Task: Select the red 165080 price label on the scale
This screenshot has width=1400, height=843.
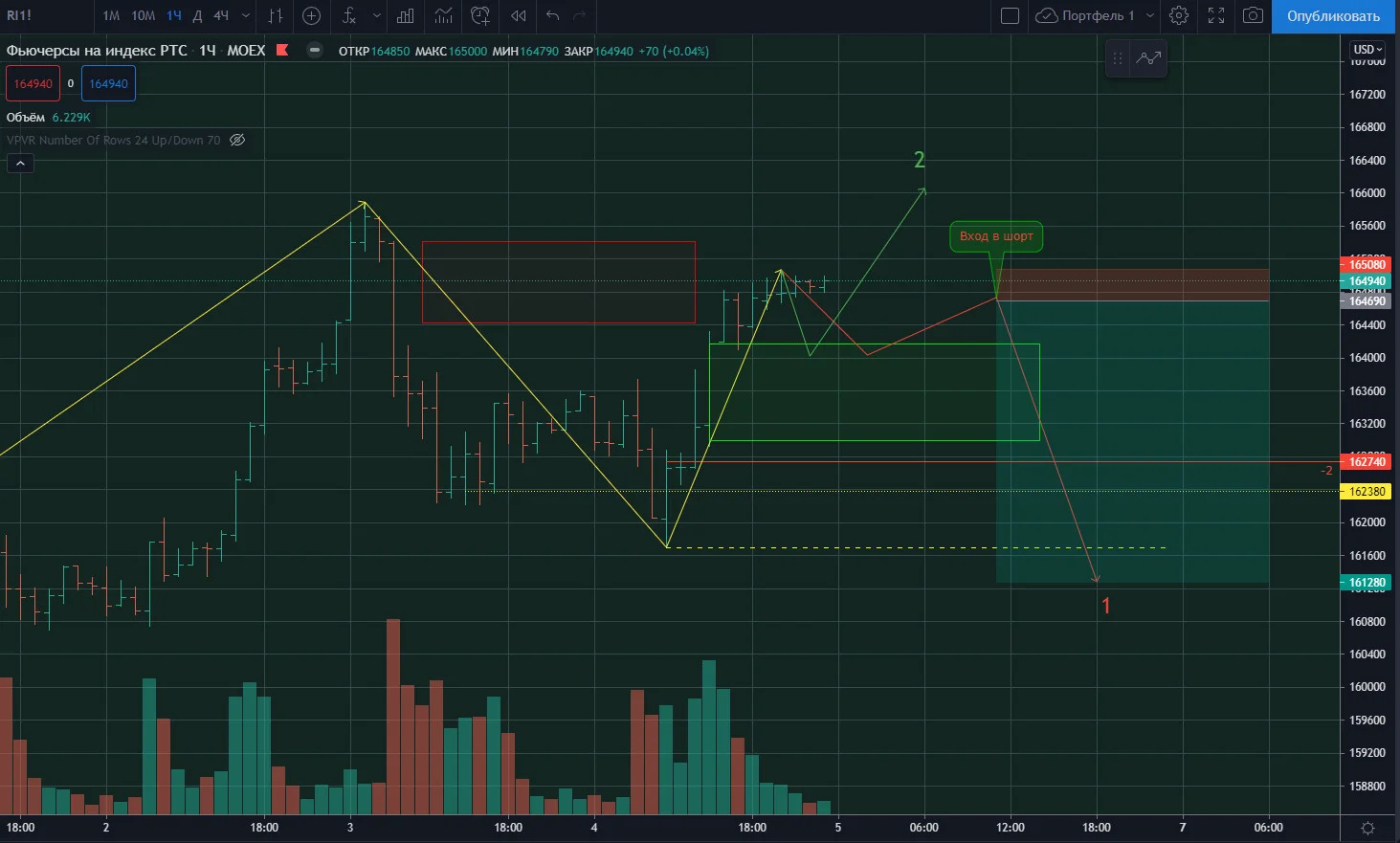Action: [1367, 264]
